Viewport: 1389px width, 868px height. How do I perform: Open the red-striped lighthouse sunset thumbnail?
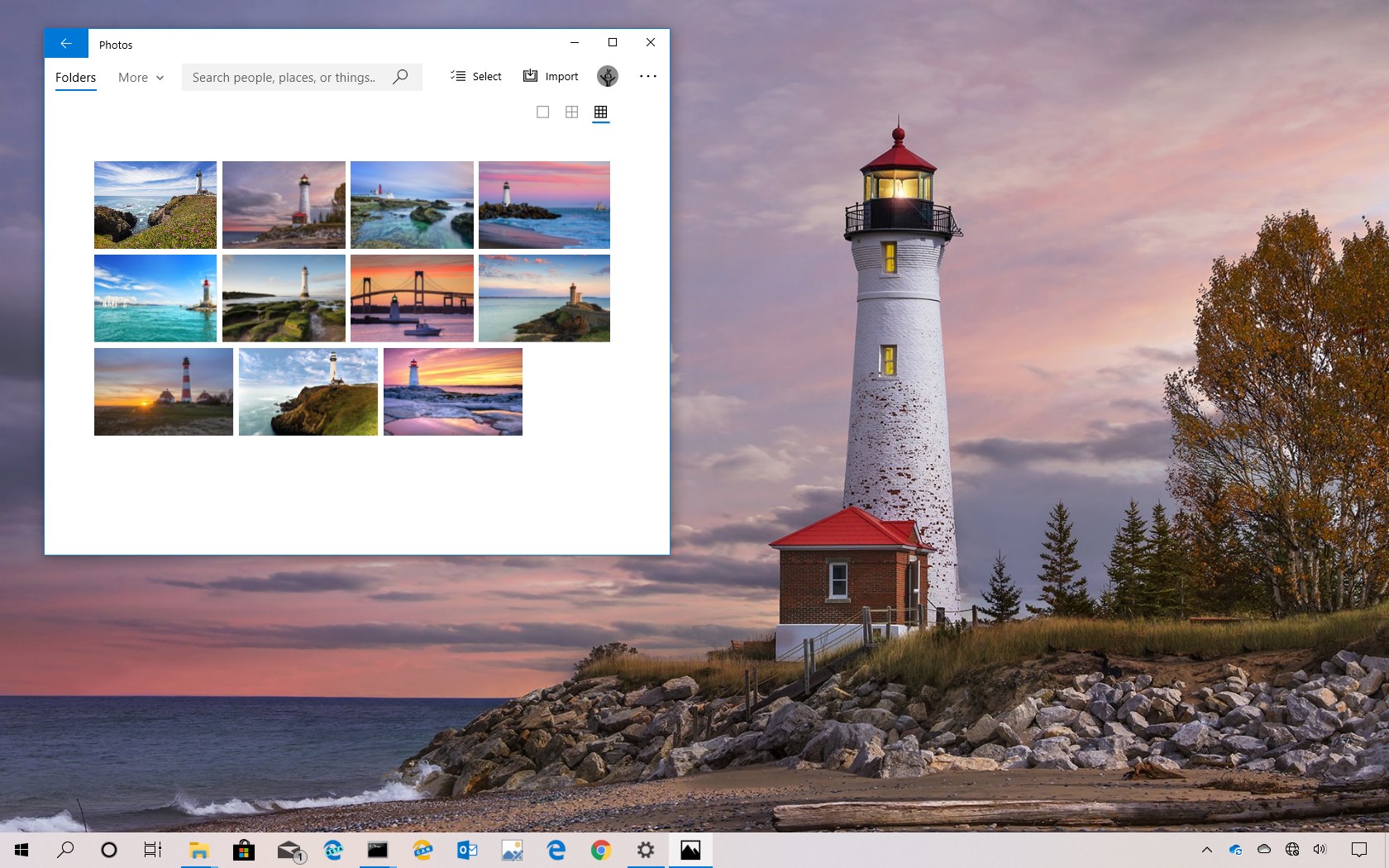(164, 392)
